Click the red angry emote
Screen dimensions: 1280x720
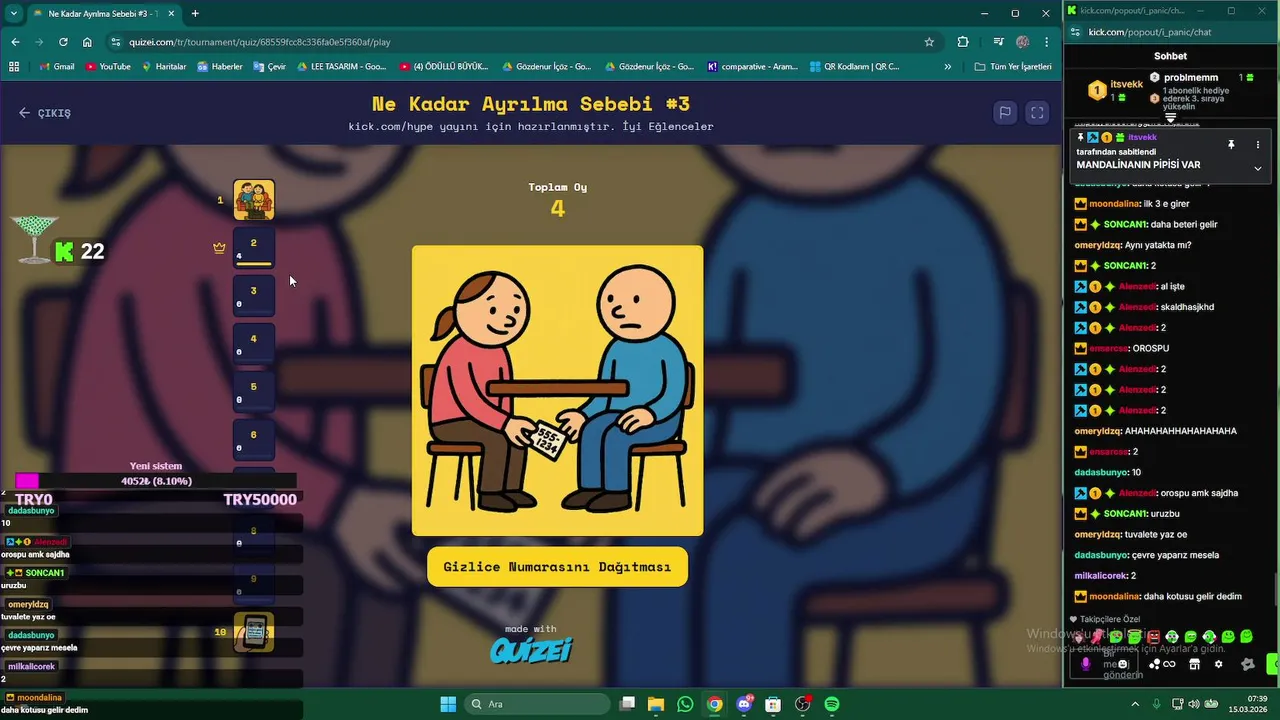coord(1153,637)
